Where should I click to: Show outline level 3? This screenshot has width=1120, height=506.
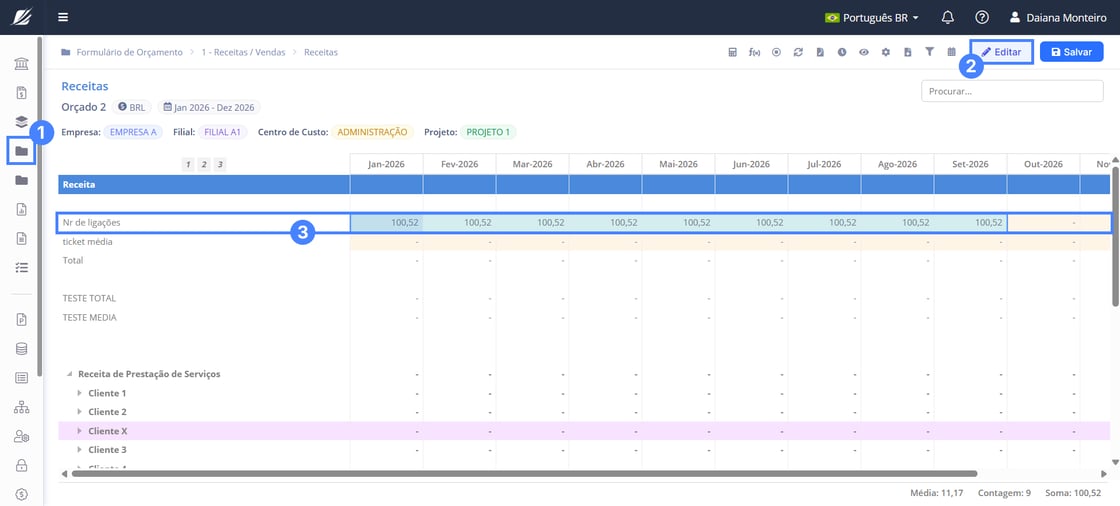coord(220,164)
